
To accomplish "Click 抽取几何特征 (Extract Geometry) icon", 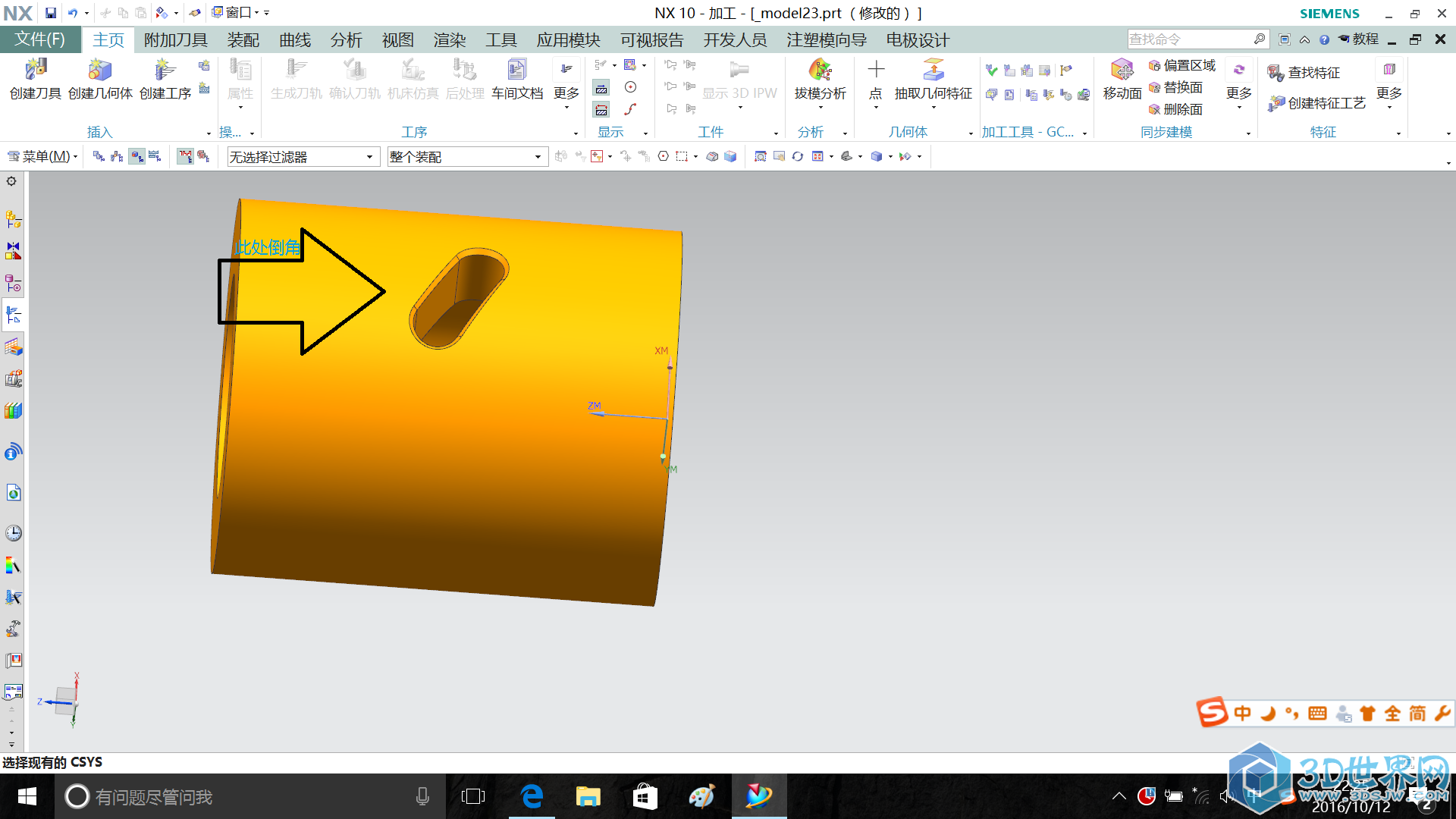I will tap(934, 79).
